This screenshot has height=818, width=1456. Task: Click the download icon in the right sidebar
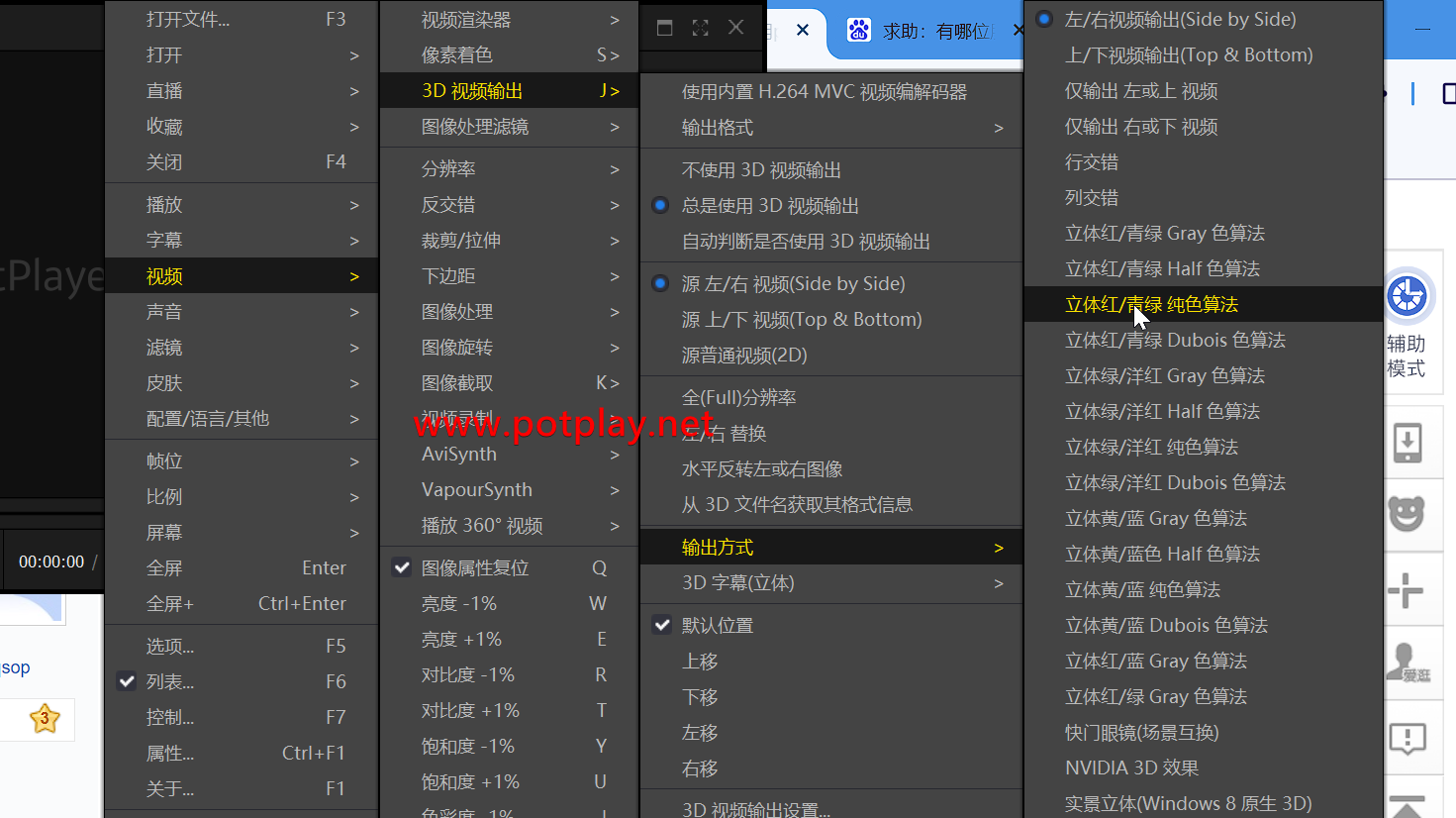click(1407, 442)
